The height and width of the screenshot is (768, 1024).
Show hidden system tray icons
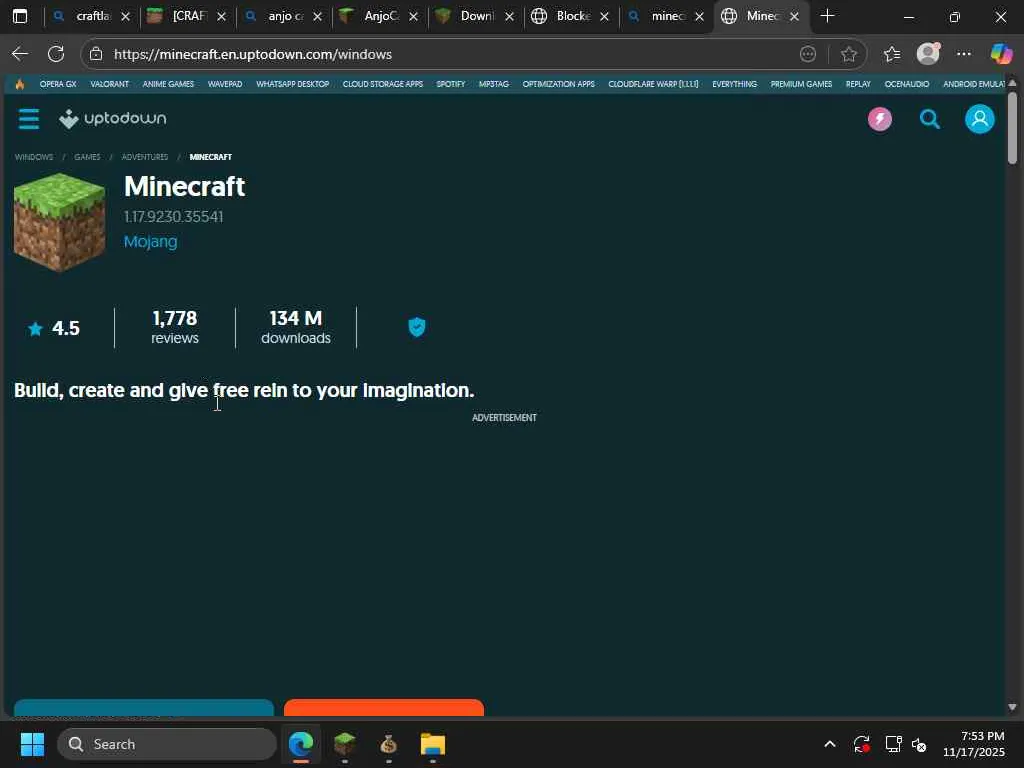829,744
